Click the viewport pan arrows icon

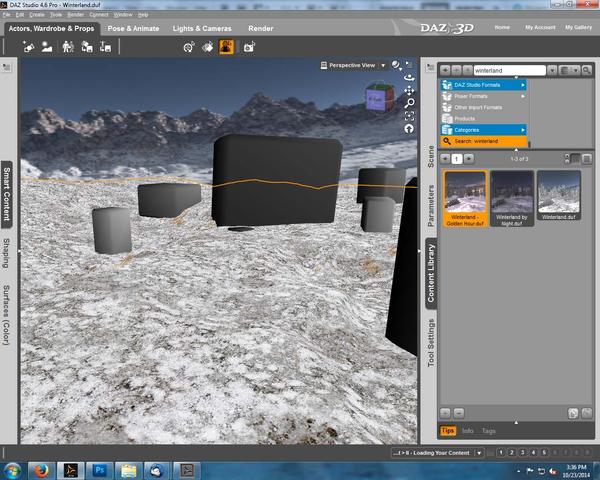coord(409,90)
